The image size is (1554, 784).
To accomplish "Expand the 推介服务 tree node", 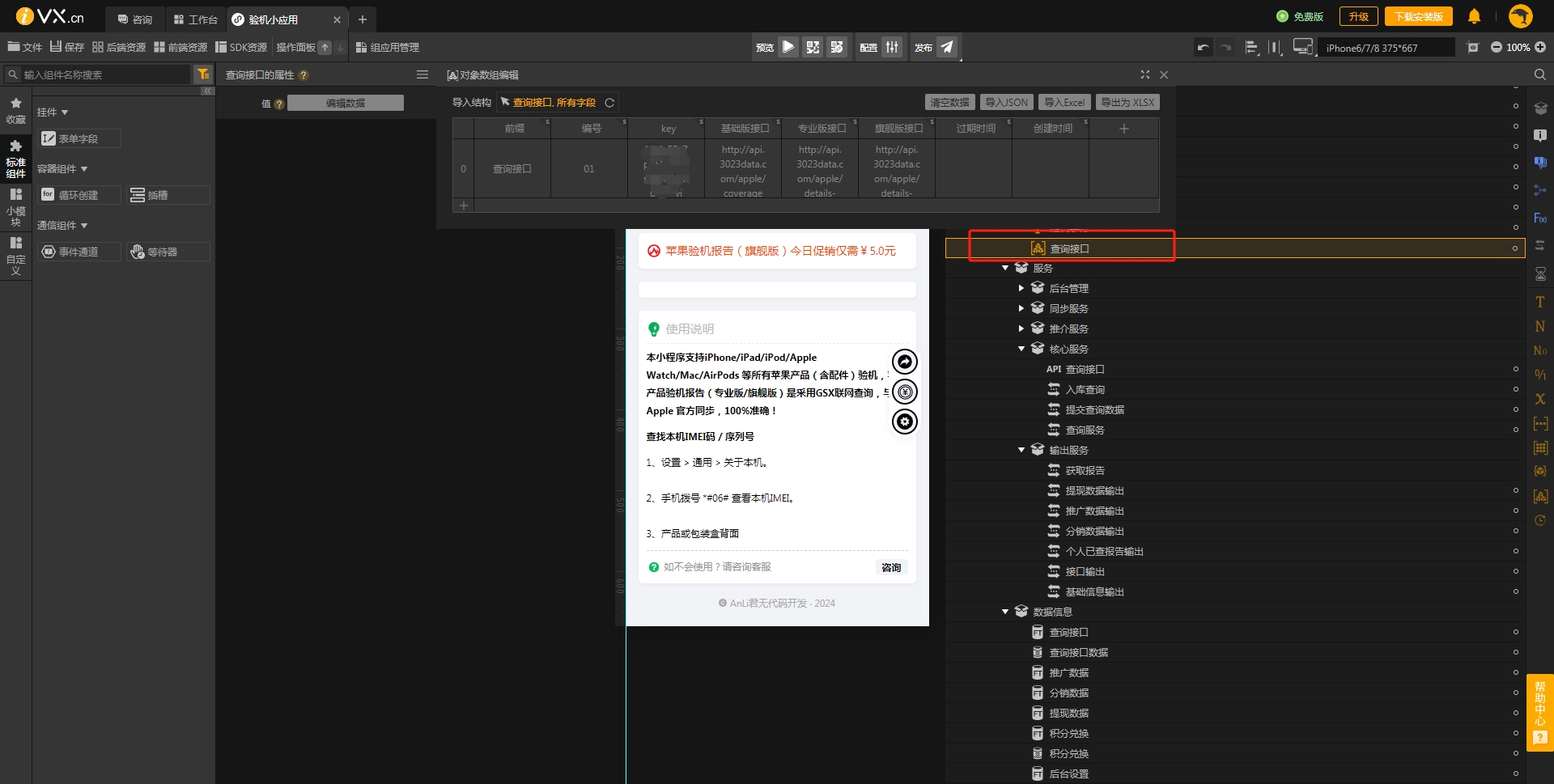I will (1021, 328).
